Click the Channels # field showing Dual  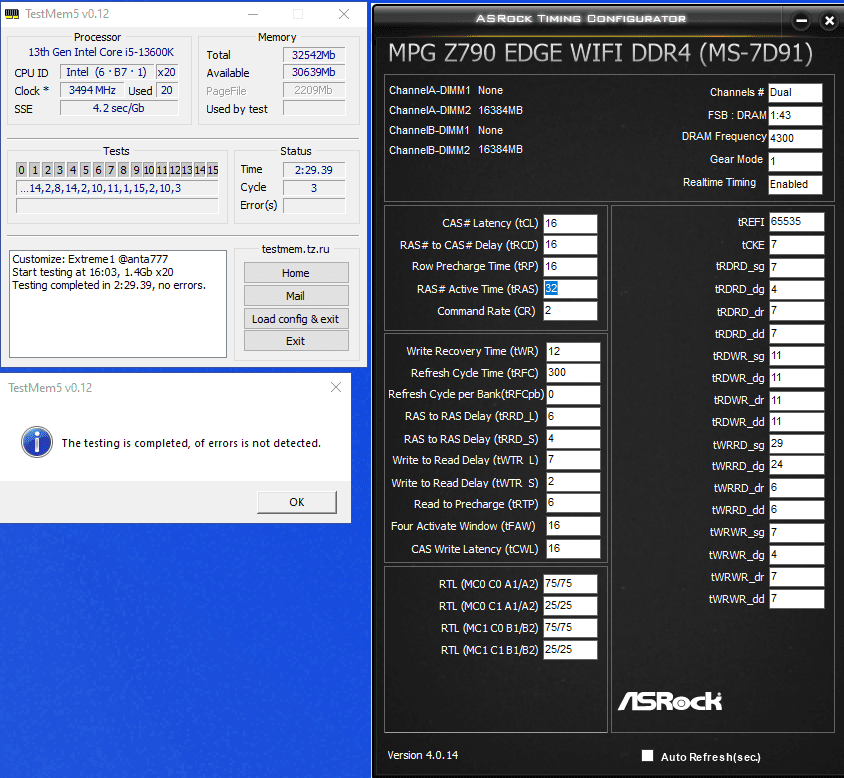795,93
